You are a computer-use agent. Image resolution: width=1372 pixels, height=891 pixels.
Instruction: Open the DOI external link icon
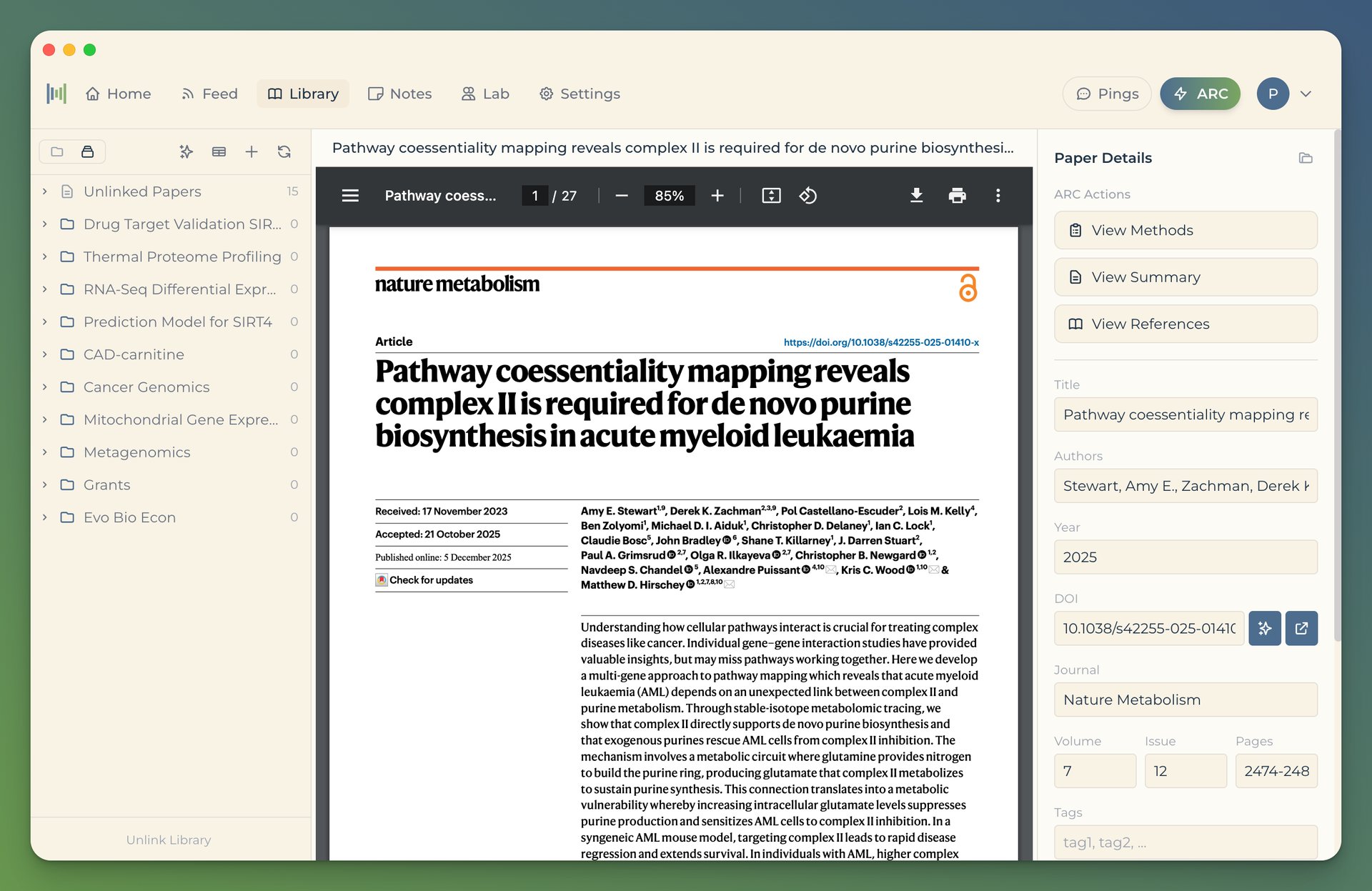1301,628
